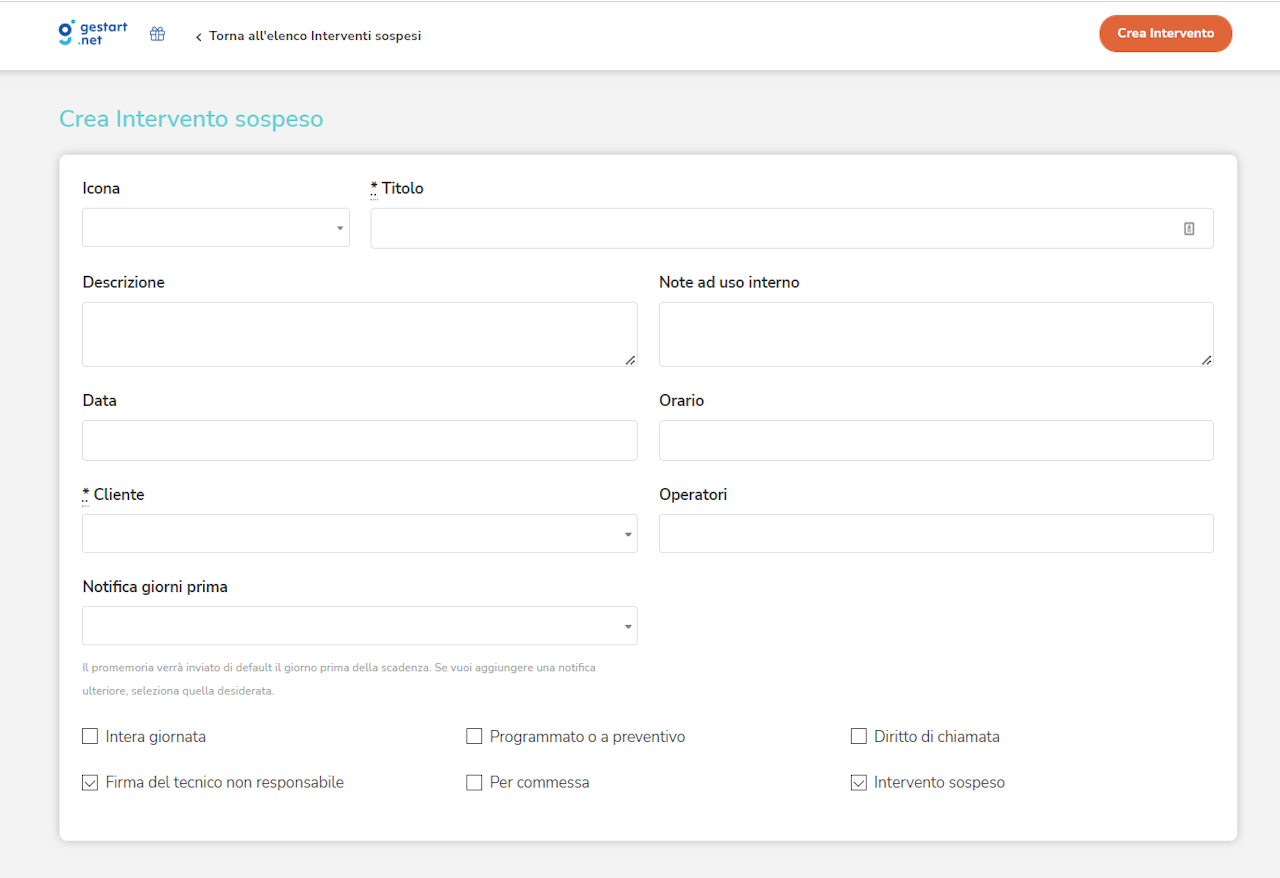Enable the Intera giornata checkbox
Screen dimensions: 1280x878
[x=90, y=737]
